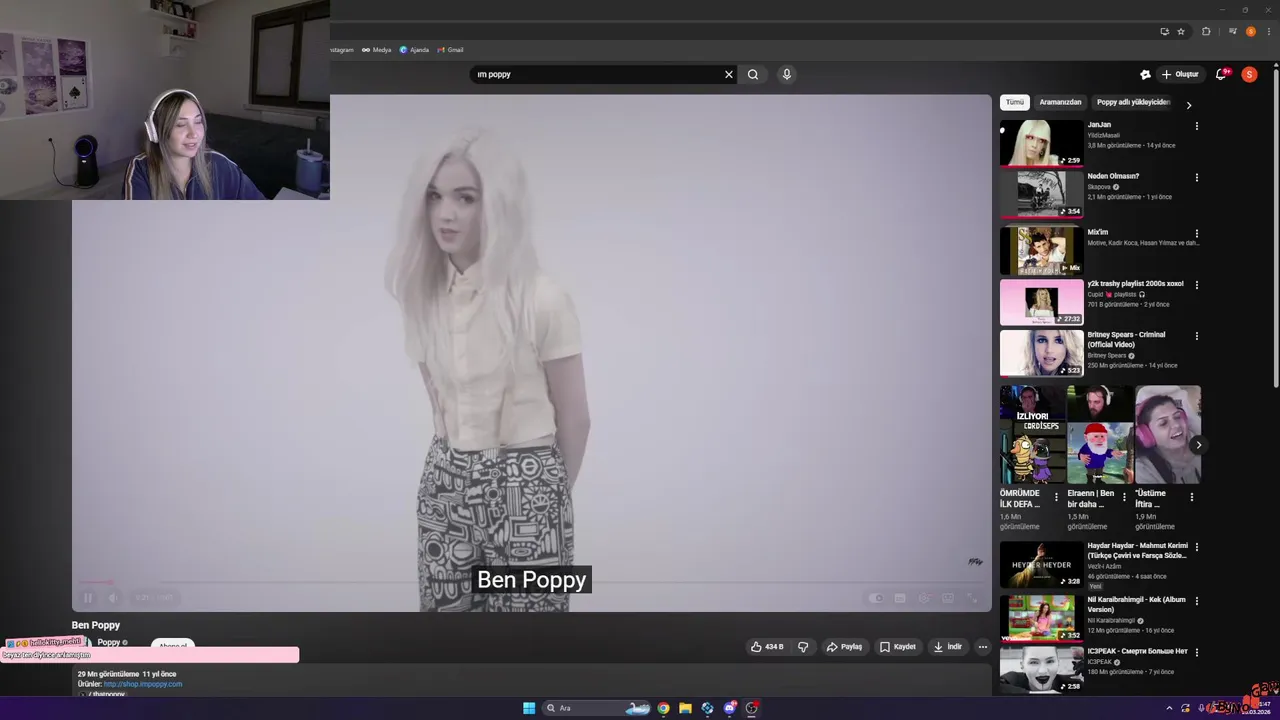
Task: Open more actions ellipsis below video
Action: click(982, 647)
